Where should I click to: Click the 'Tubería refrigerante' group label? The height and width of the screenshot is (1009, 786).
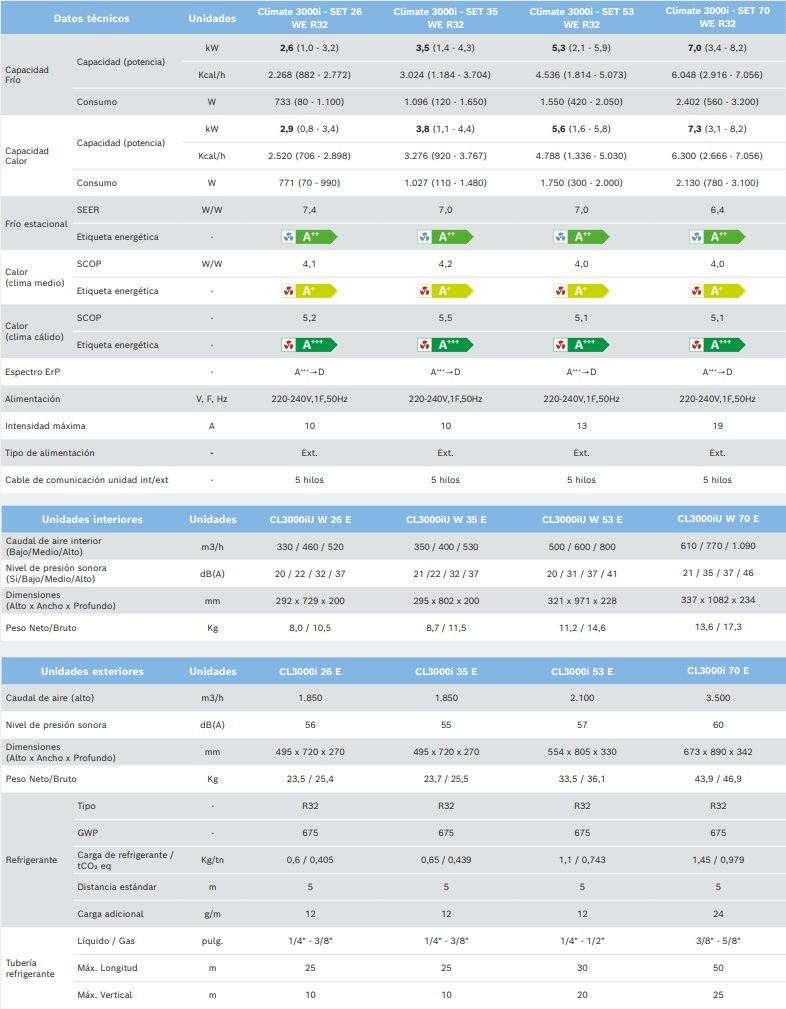30,968
